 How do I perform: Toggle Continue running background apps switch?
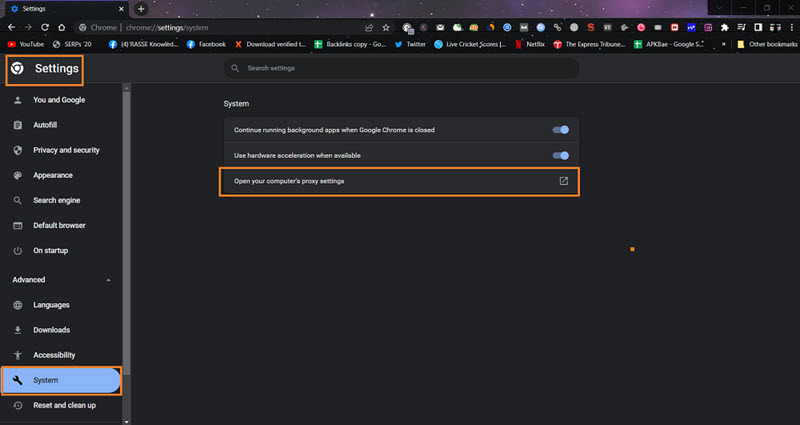click(x=561, y=130)
